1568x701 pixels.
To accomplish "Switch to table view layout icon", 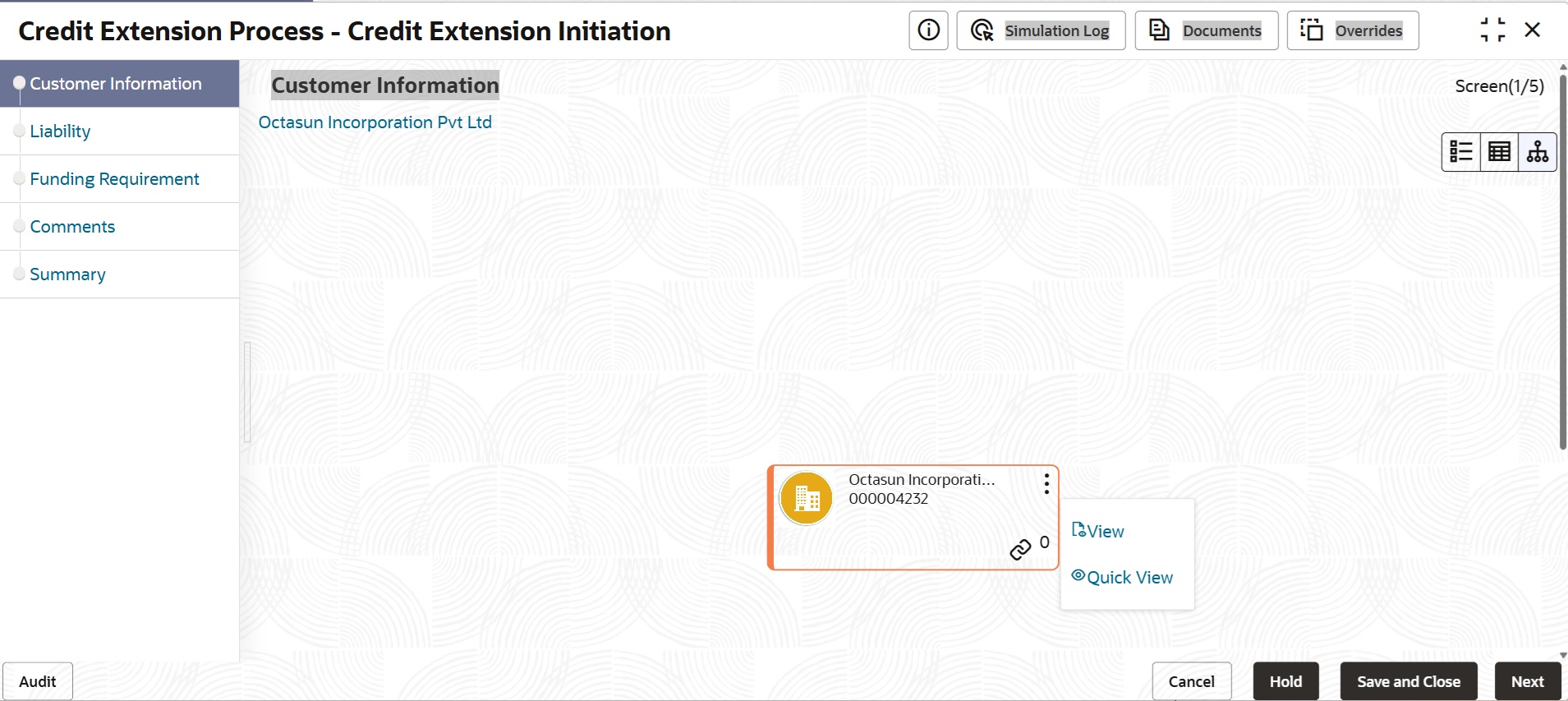I will (x=1499, y=152).
